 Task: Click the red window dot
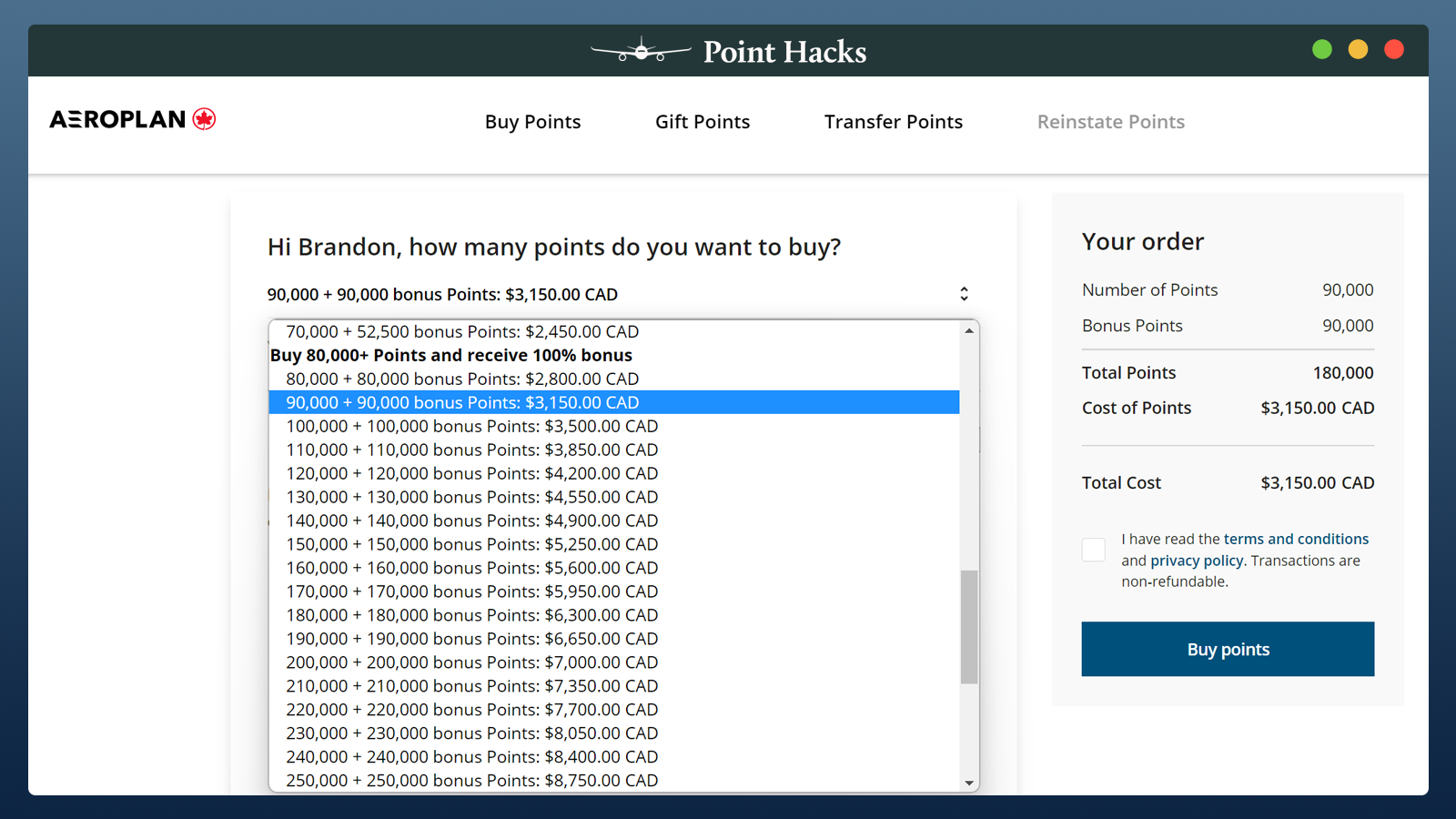click(x=1394, y=49)
